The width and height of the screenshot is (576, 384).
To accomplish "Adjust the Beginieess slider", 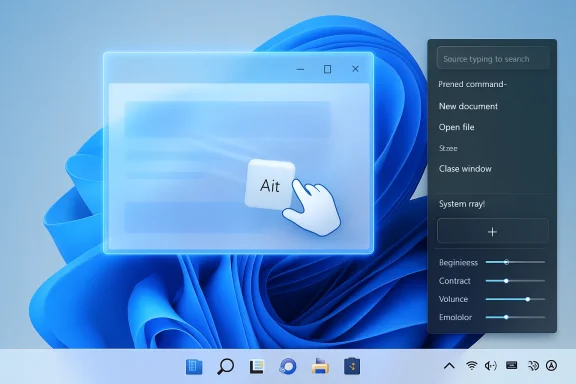I will click(515, 262).
